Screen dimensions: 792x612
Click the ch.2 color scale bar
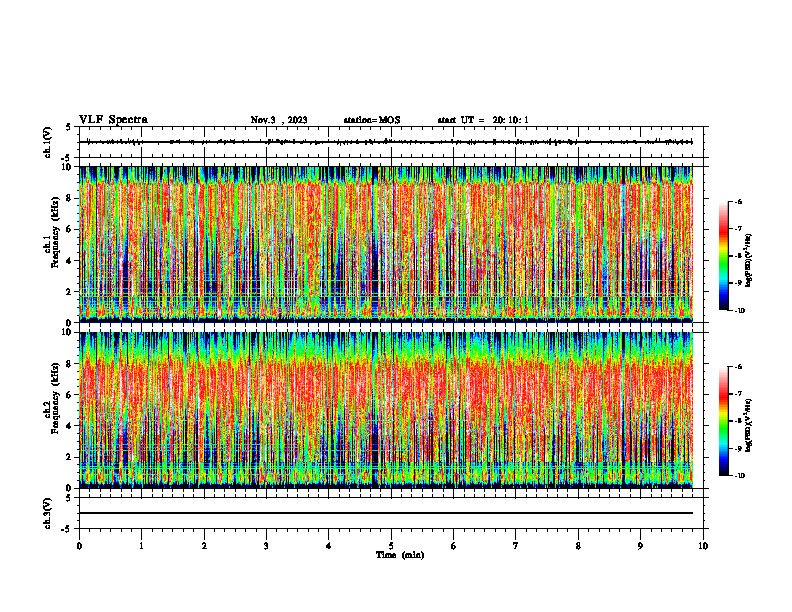click(x=723, y=421)
